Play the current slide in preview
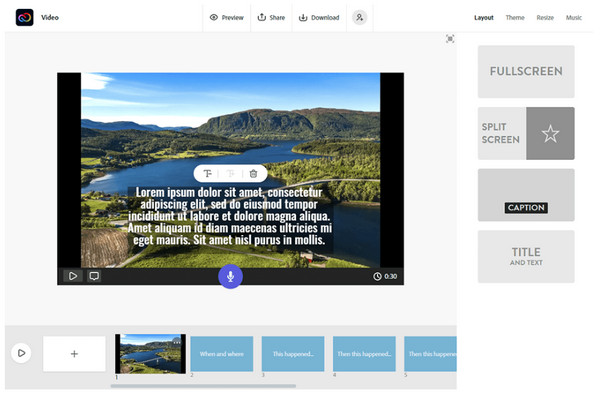 73,276
